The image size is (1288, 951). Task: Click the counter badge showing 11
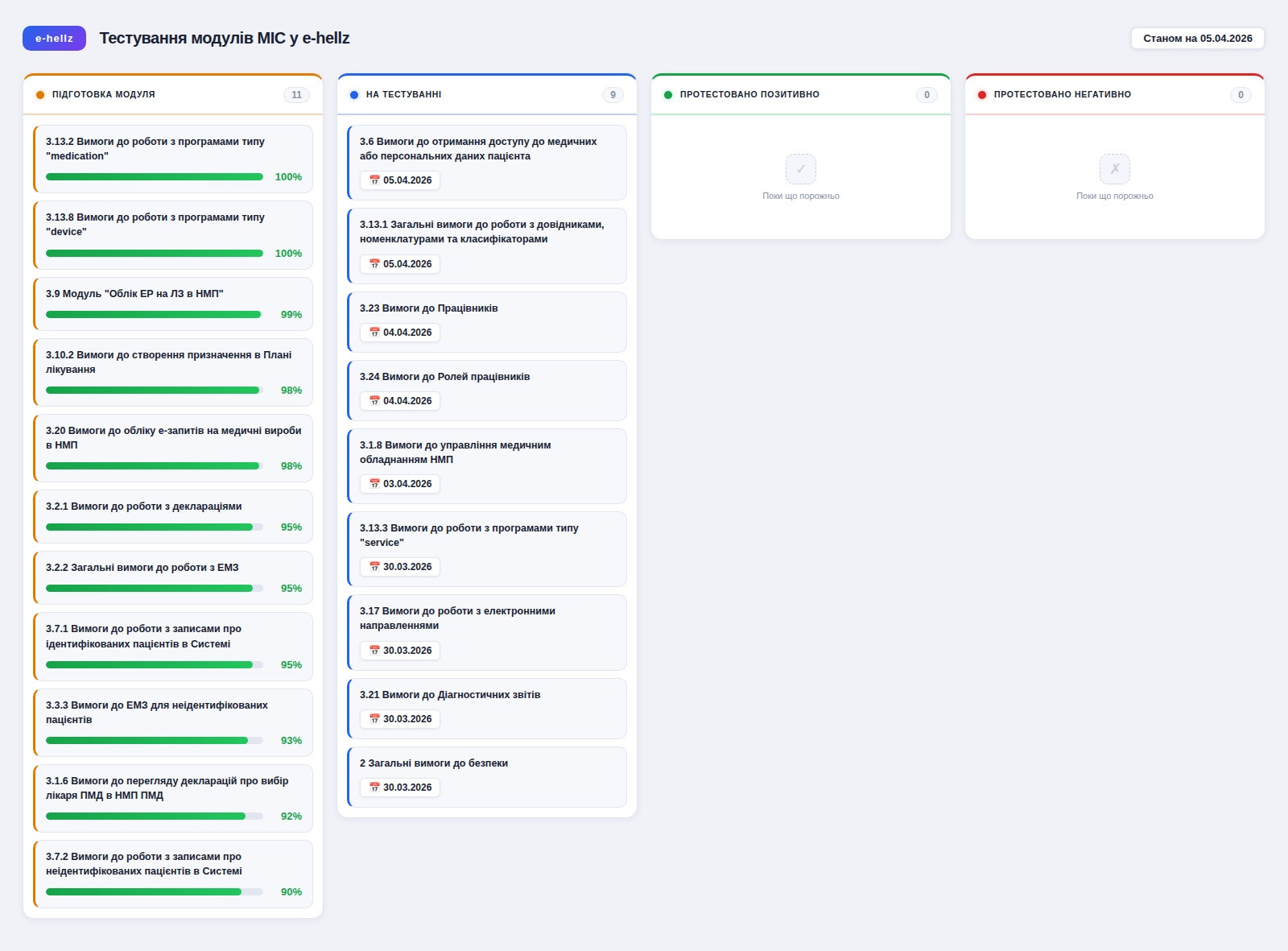click(296, 94)
